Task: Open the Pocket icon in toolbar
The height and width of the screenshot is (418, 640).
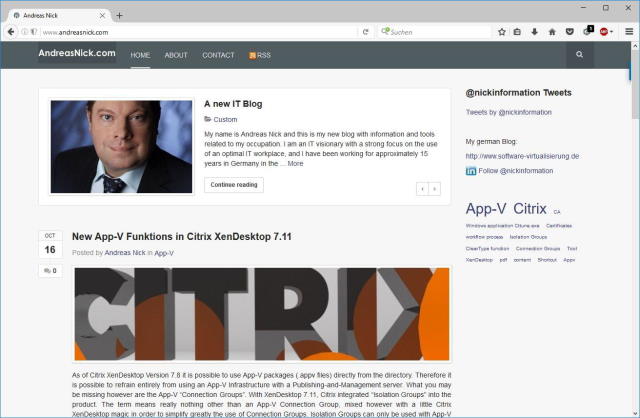Action: pos(570,32)
